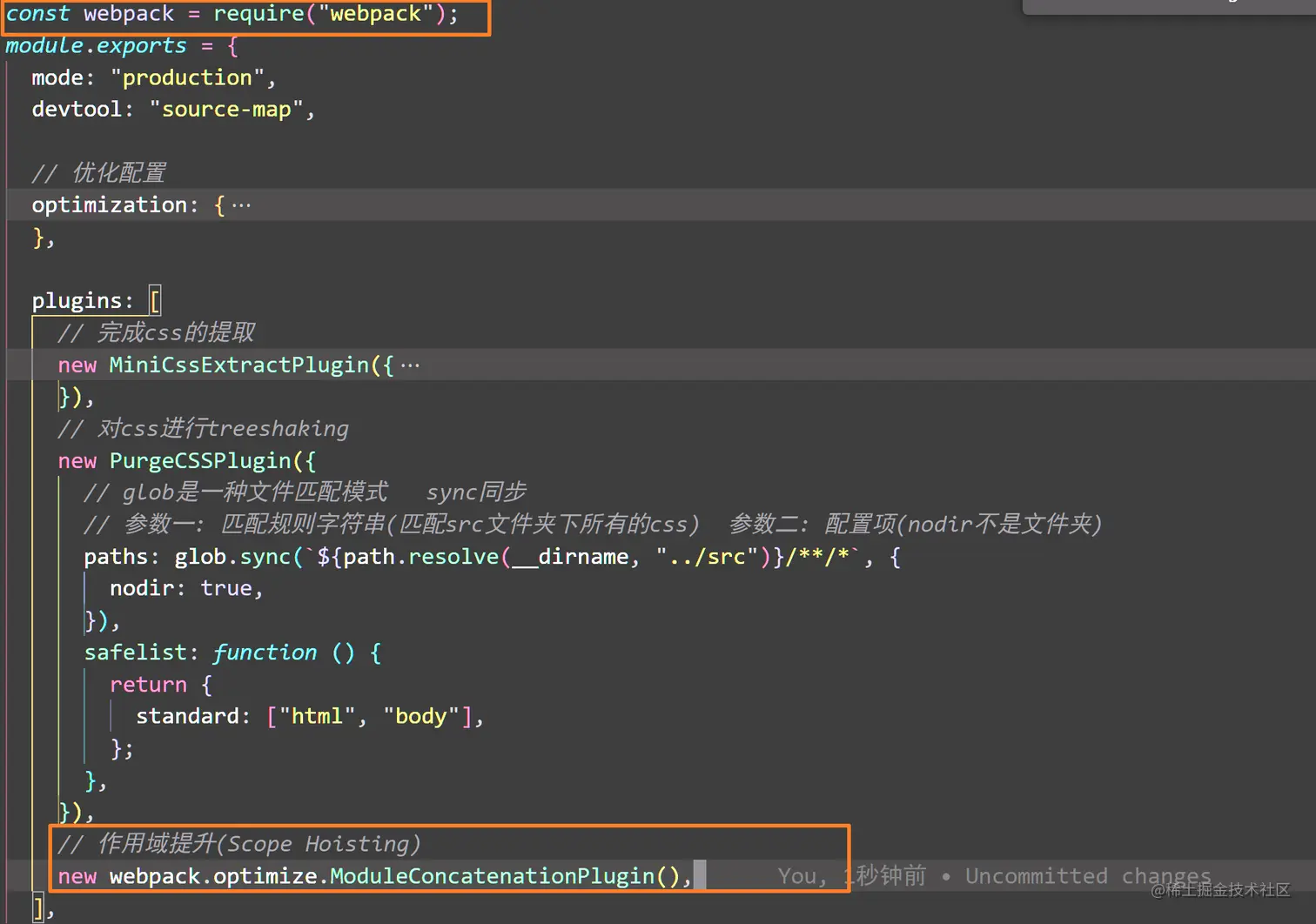
Task: Click comment 对css进行treeshaking
Action: [204, 429]
